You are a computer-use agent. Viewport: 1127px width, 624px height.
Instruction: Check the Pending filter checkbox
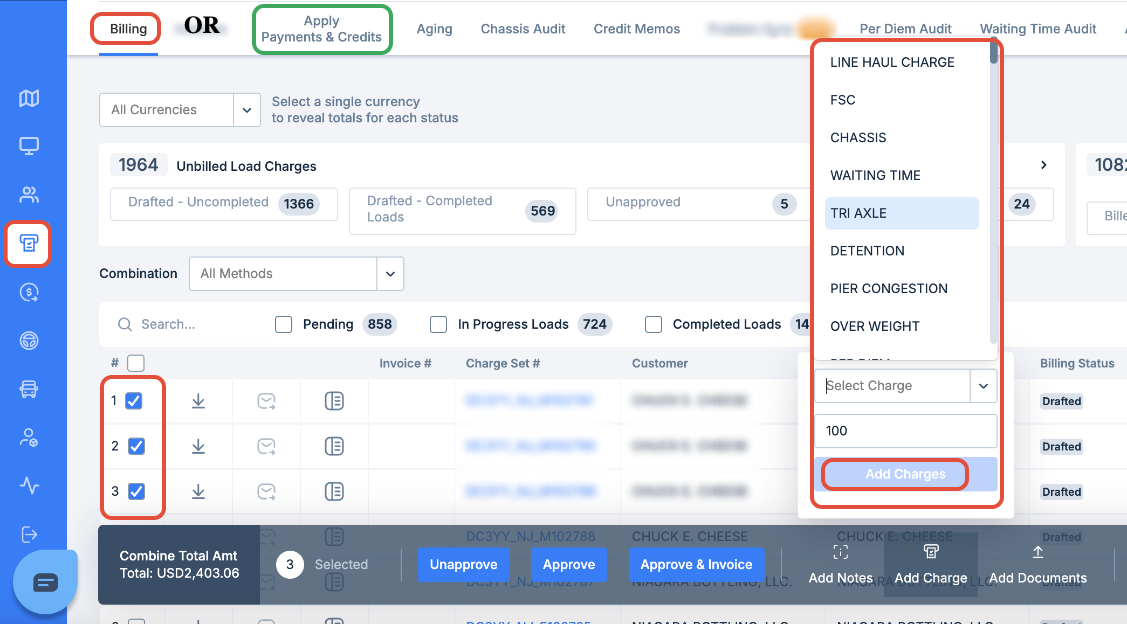(x=283, y=324)
